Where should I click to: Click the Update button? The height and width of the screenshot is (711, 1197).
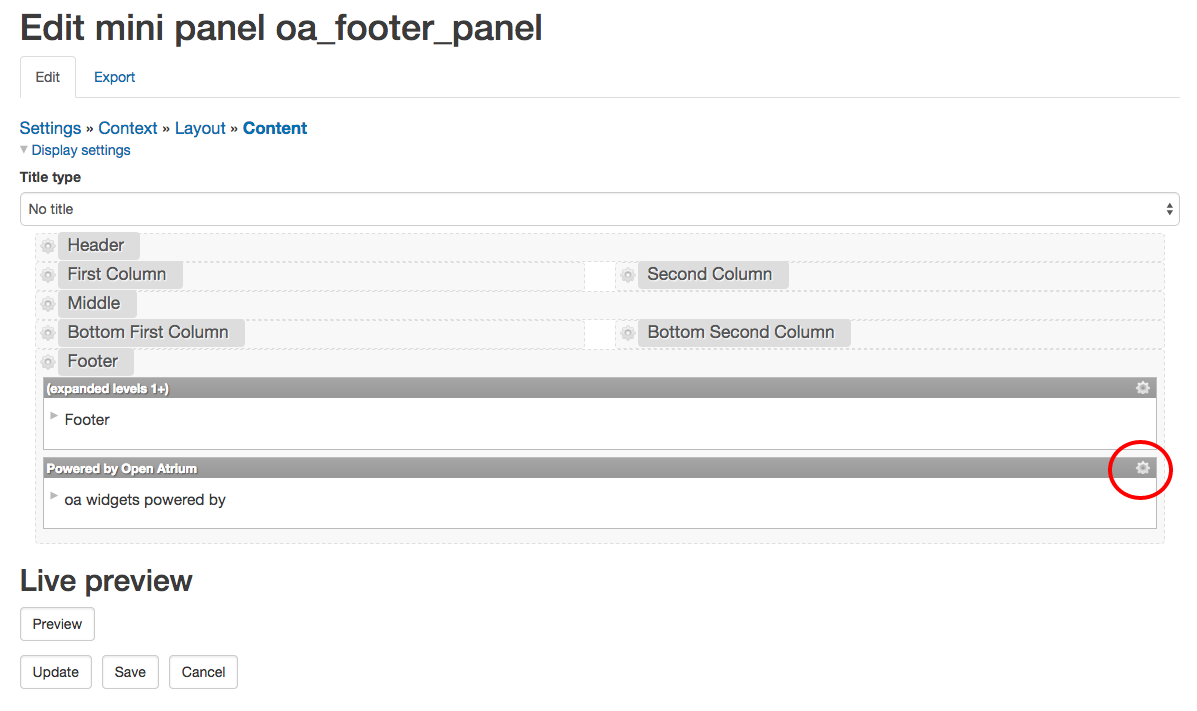[55, 671]
